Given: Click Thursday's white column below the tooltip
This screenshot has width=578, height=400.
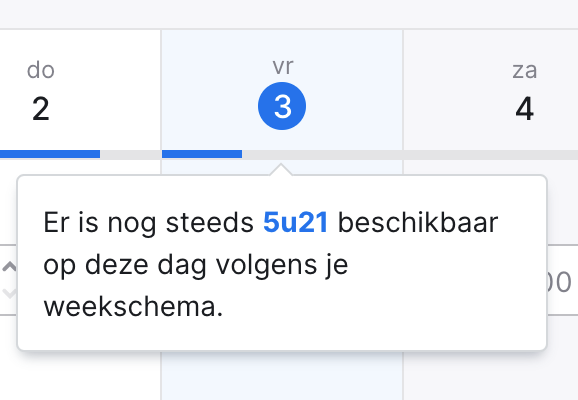Looking at the screenshot, I should pos(80,376).
